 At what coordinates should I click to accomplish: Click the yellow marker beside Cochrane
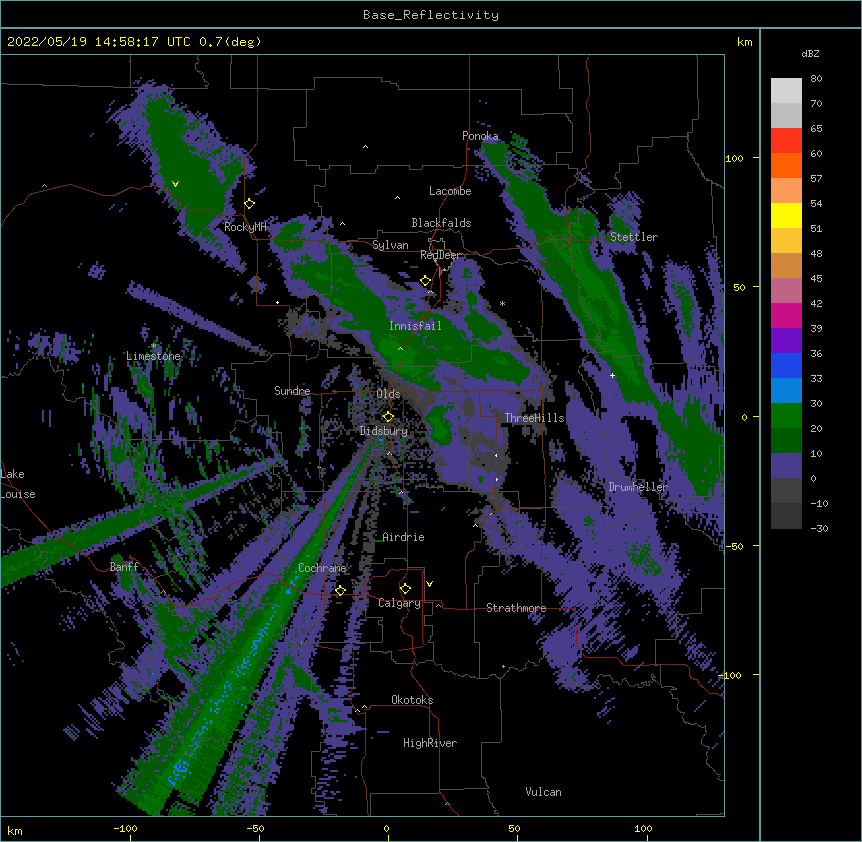click(340, 590)
